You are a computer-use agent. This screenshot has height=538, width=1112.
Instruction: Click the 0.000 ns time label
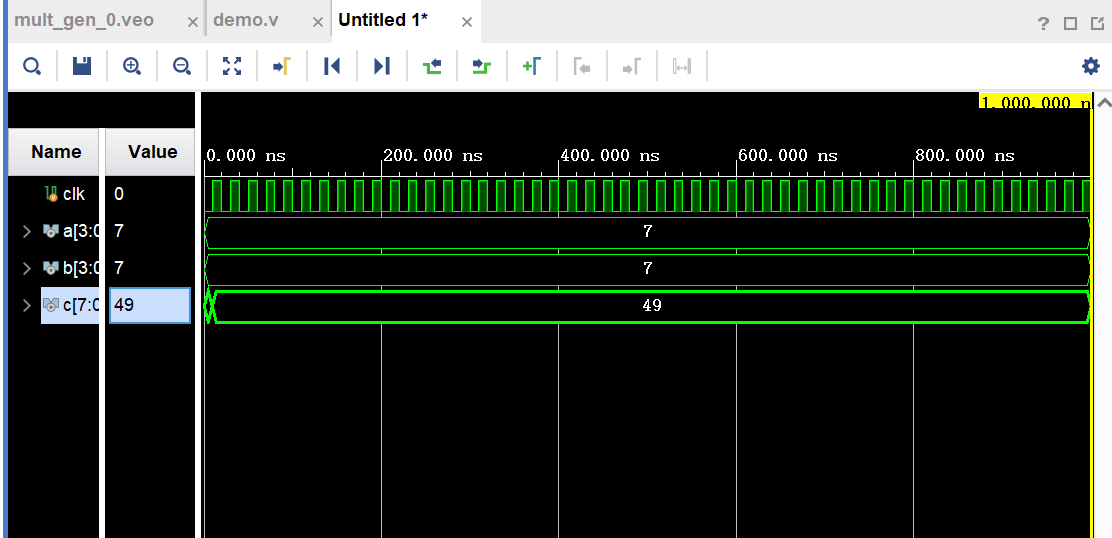pos(245,156)
